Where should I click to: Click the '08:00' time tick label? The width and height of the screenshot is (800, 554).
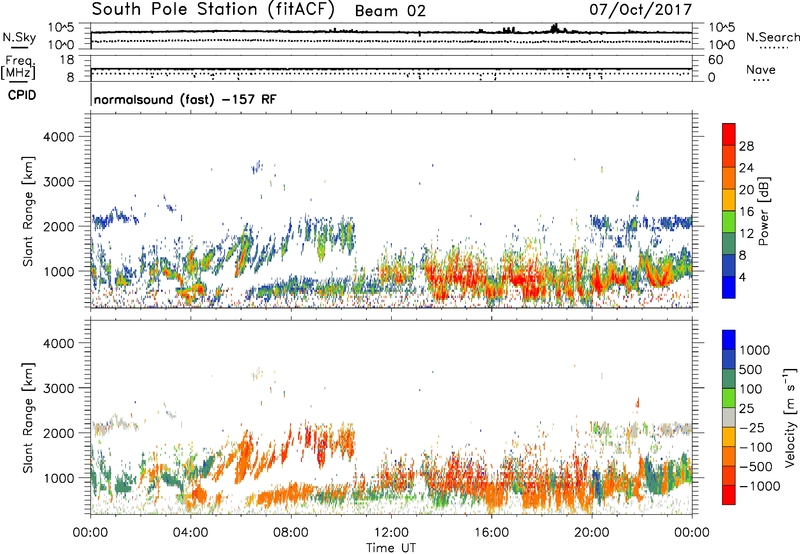291,533
